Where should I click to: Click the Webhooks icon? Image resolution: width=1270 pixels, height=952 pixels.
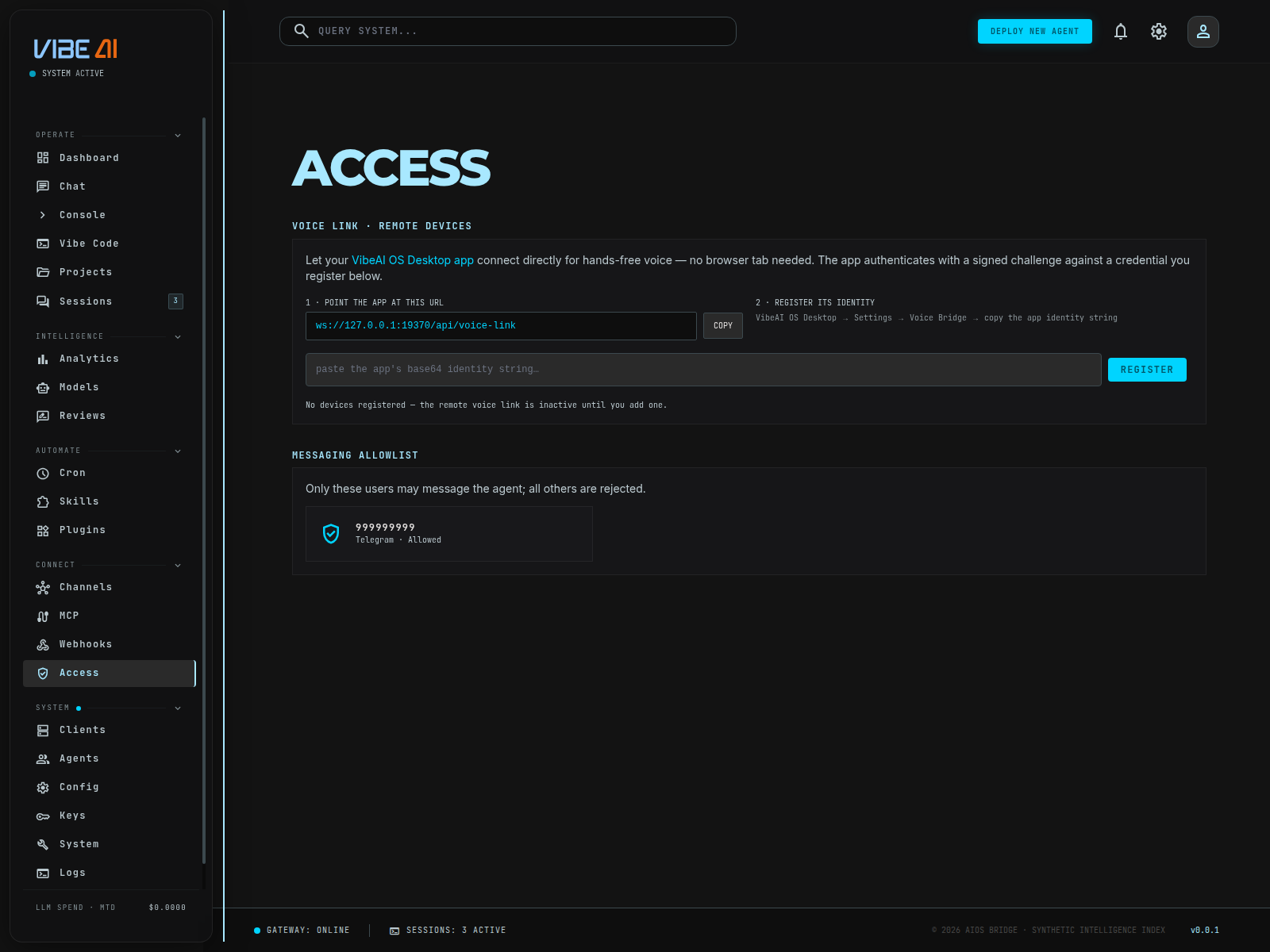click(x=43, y=644)
